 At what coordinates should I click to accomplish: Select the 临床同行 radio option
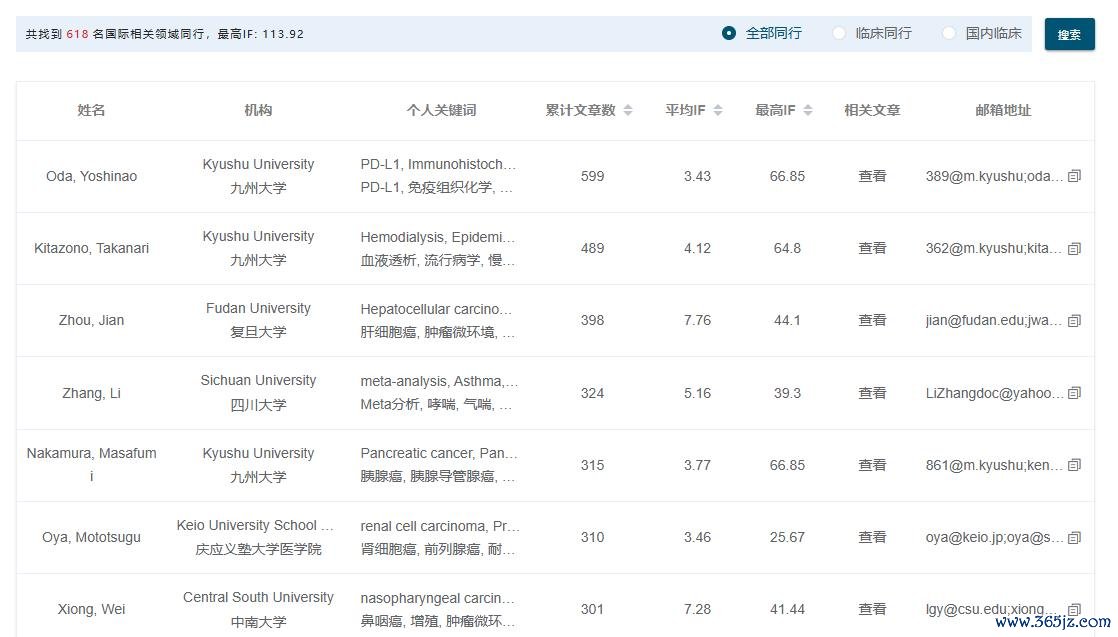point(839,34)
